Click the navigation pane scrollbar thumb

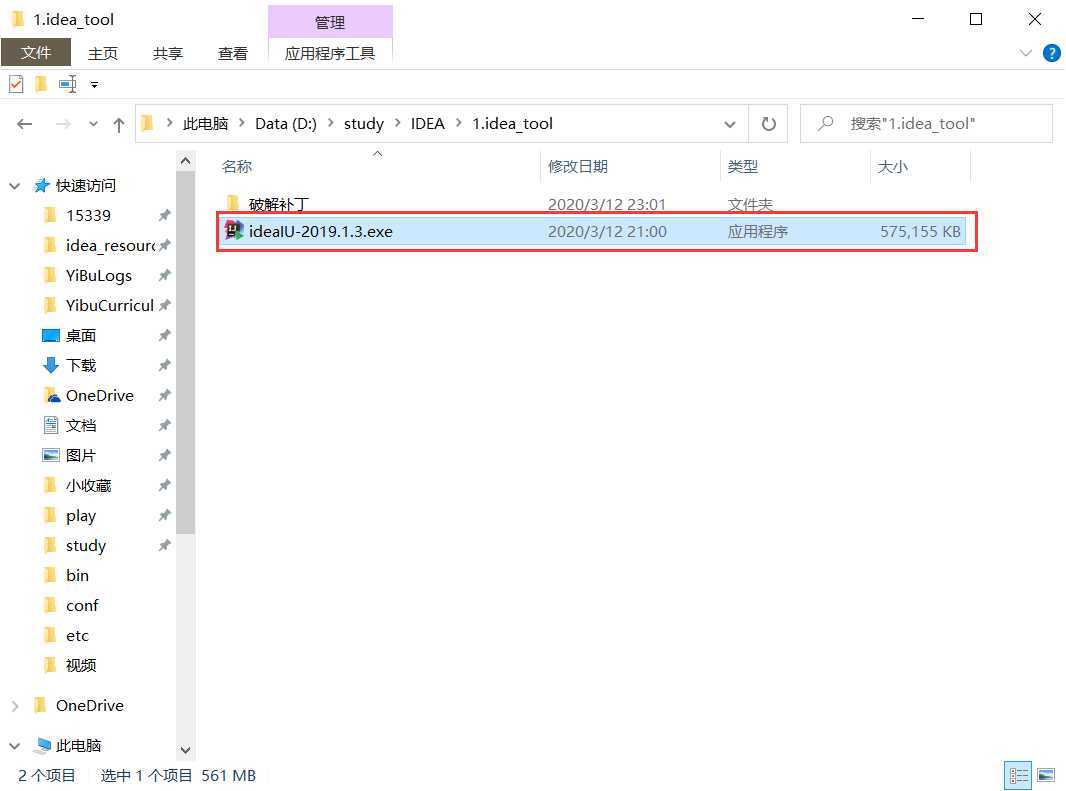coord(185,352)
